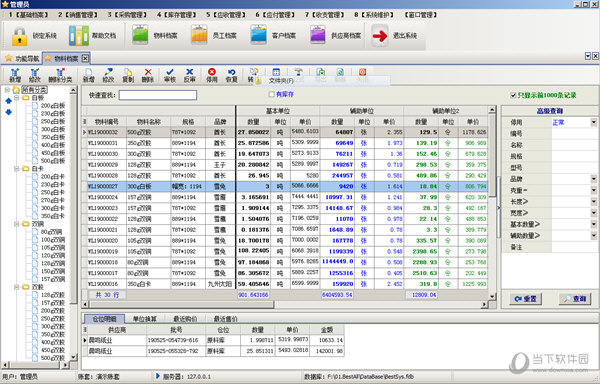Click 复制 copy icon

click(x=128, y=72)
